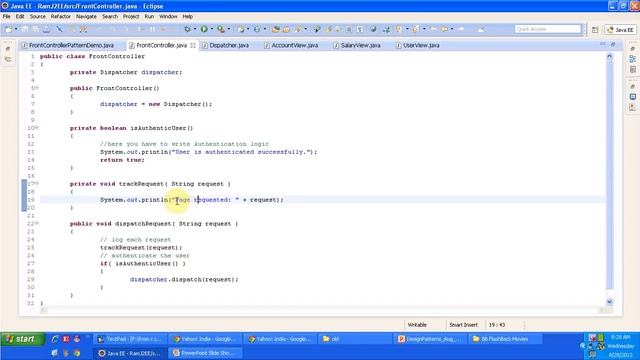This screenshot has height=360, width=640.
Task: Open the Window menu
Action: pyautogui.click(x=168, y=17)
